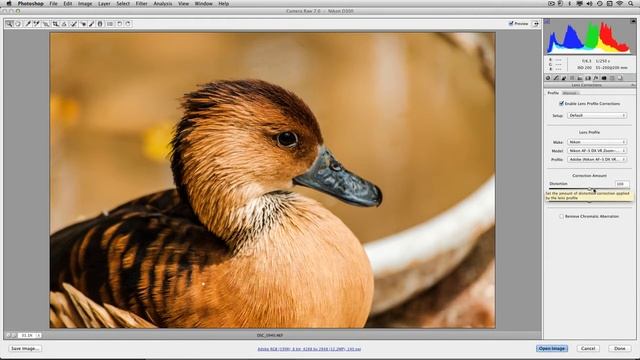Open the Filter menu
Image resolution: width=640 pixels, height=360 pixels.
(141, 4)
